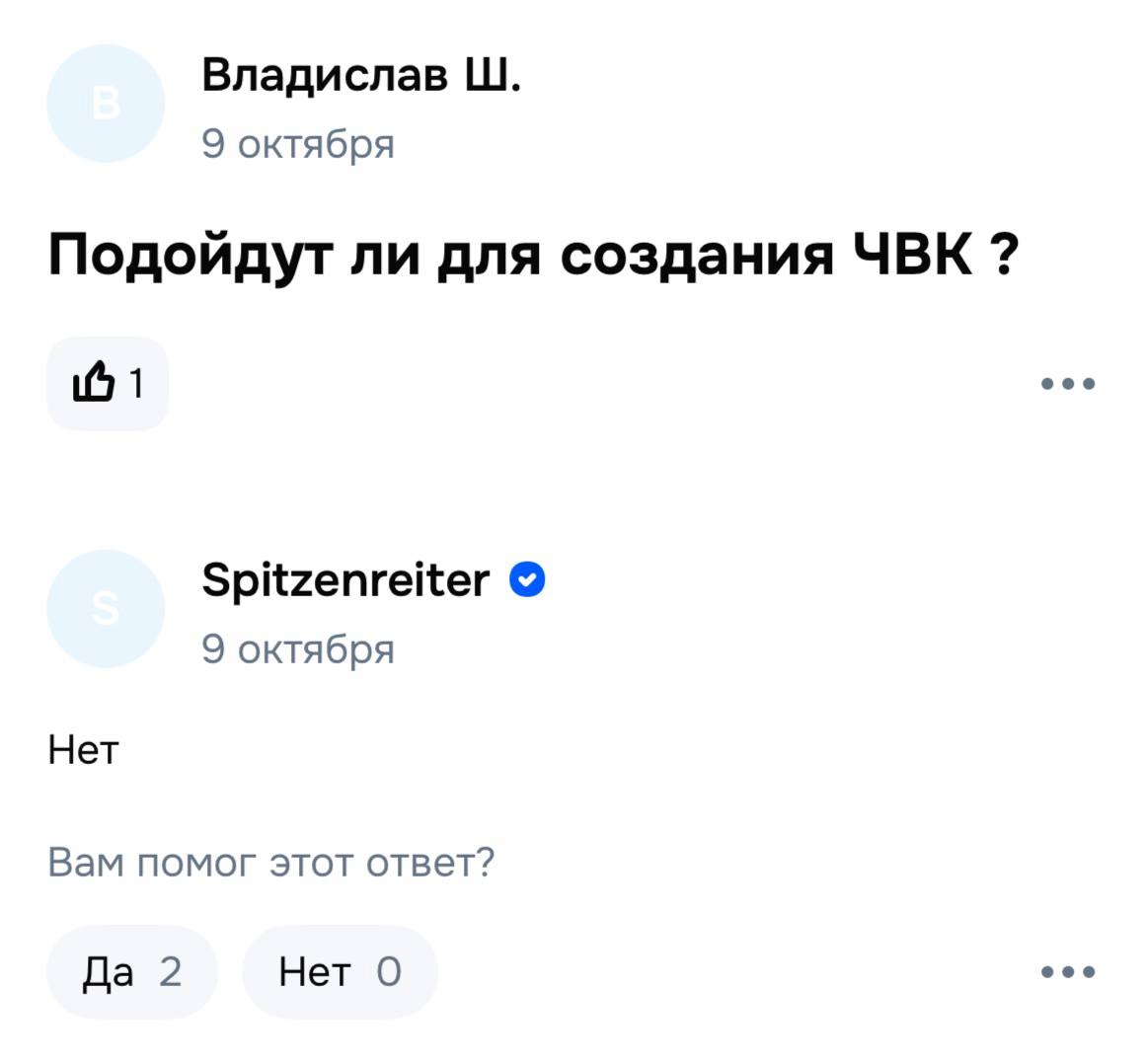Select the answer text 'Нет'
Screen dimensions: 1144x1064
(x=81, y=749)
